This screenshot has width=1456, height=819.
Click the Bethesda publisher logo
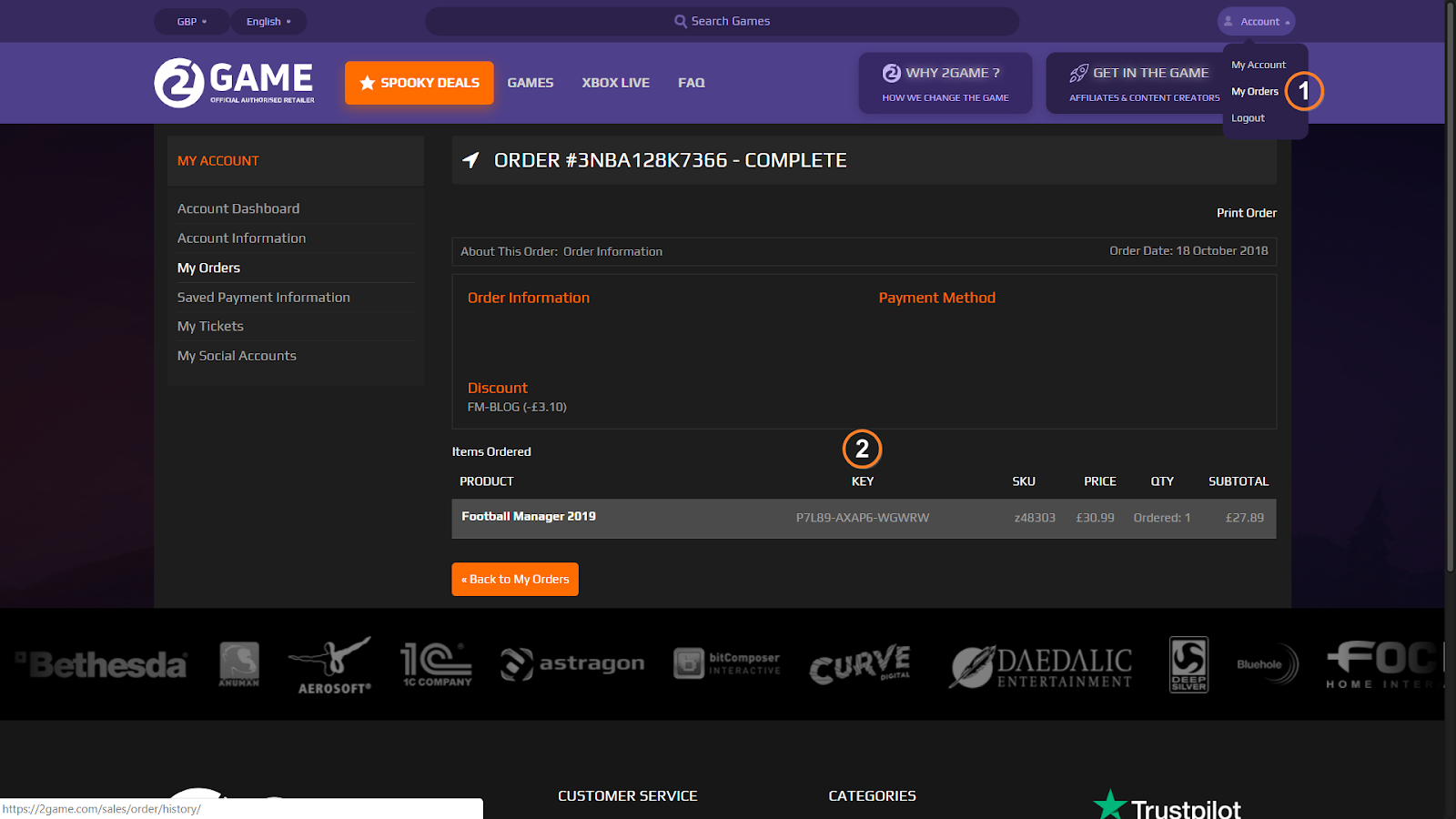pyautogui.click(x=102, y=665)
